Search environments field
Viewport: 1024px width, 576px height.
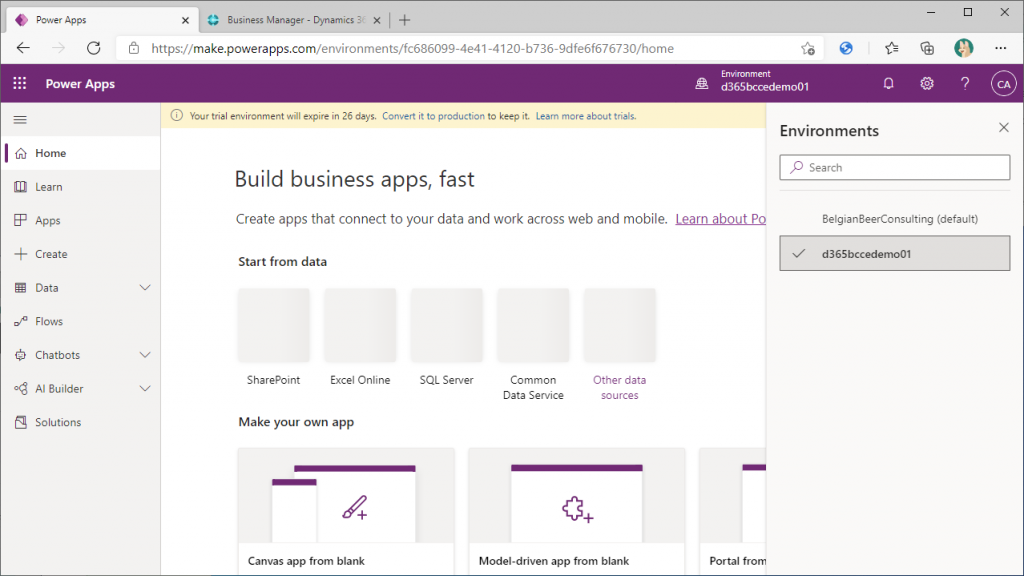895,167
